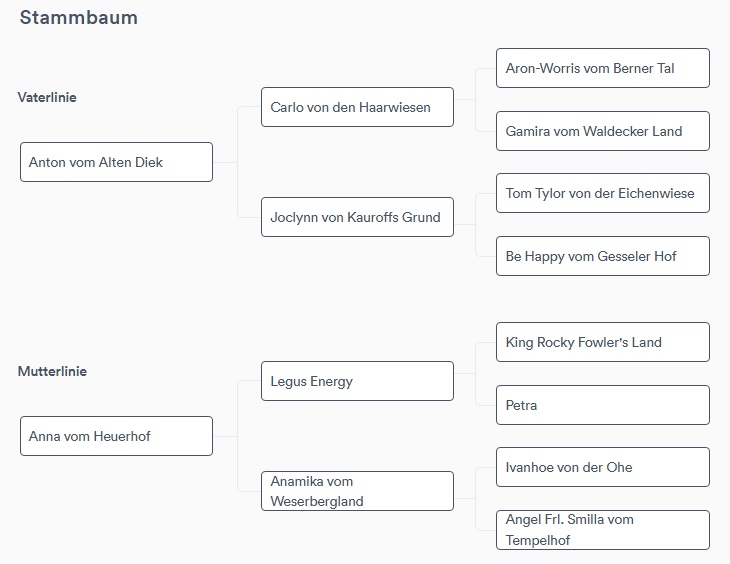Open Angel Frl. Smilla vom Tempelhof

pyautogui.click(x=603, y=530)
